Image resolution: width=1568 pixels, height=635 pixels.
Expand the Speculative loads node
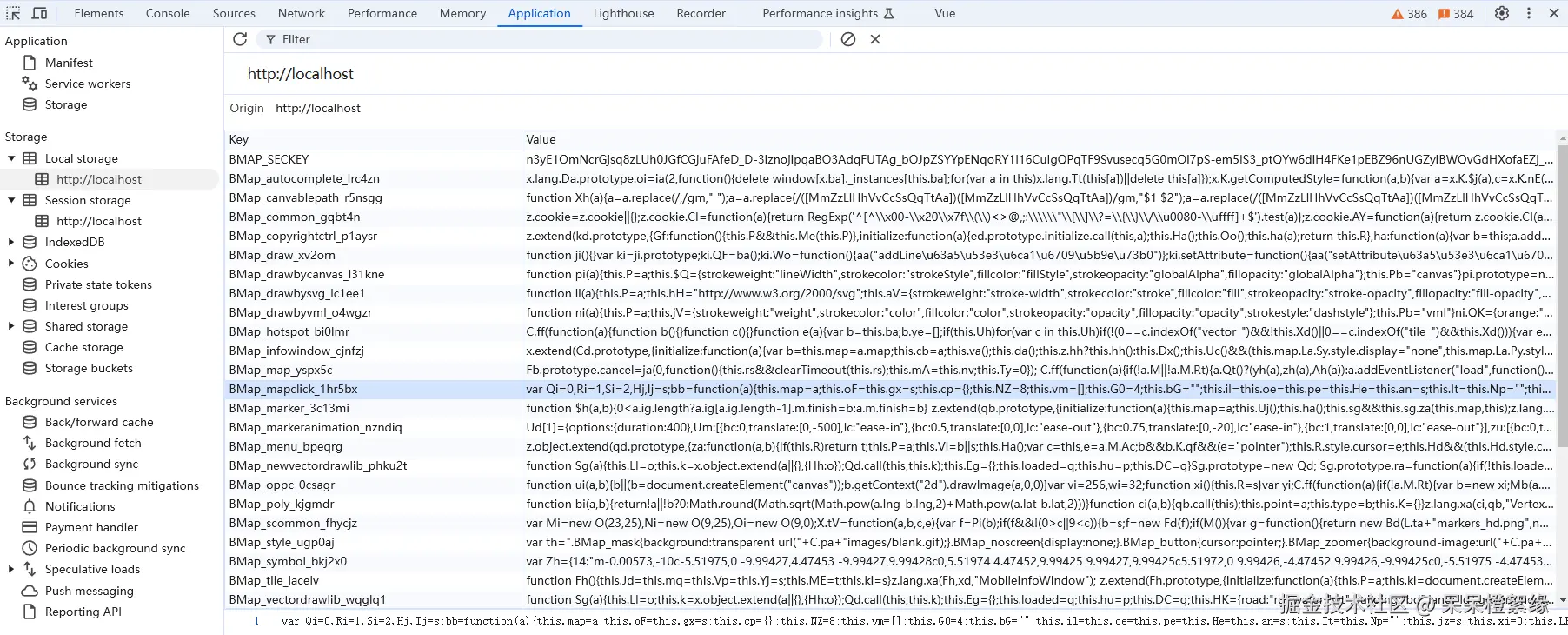coord(11,569)
